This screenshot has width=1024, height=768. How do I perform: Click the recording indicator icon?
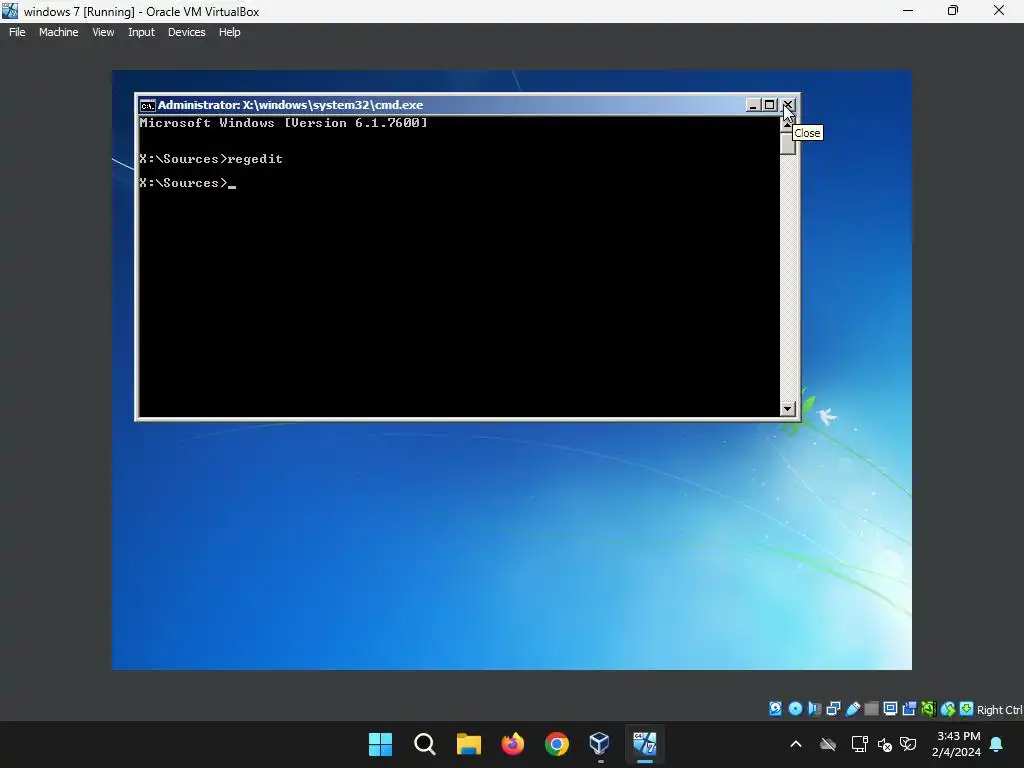point(909,709)
